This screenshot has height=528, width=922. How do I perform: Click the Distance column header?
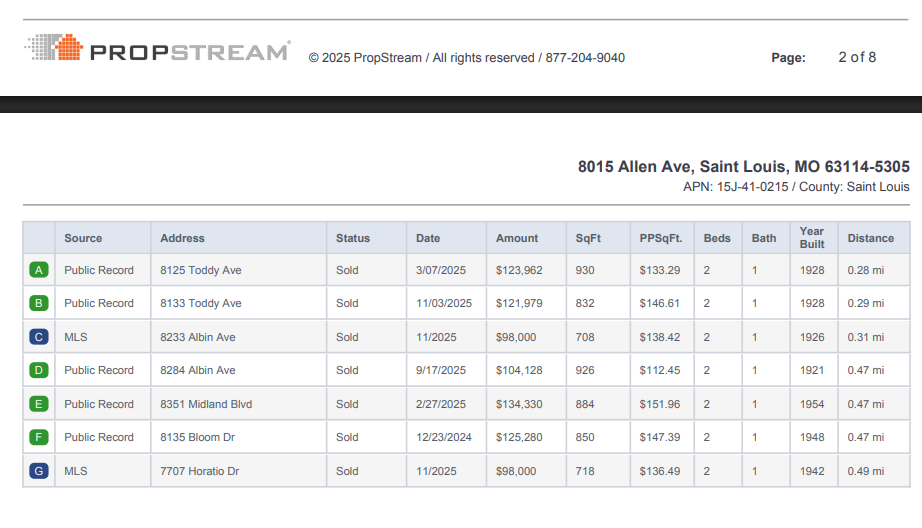tap(871, 238)
